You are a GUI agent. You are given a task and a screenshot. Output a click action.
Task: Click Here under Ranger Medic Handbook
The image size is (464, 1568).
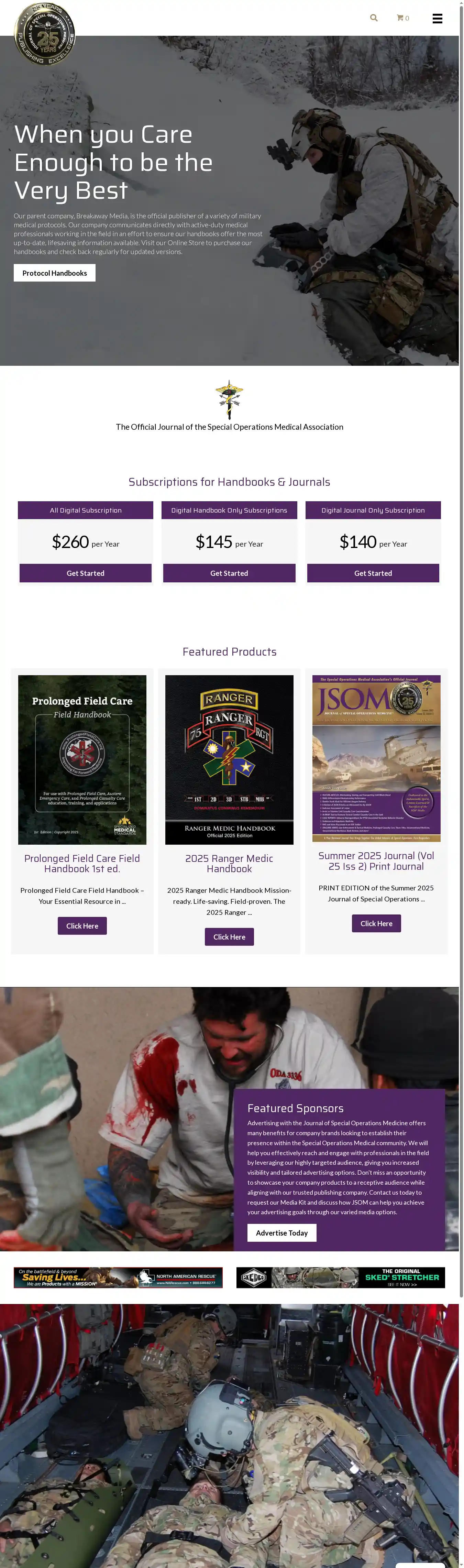click(x=229, y=937)
